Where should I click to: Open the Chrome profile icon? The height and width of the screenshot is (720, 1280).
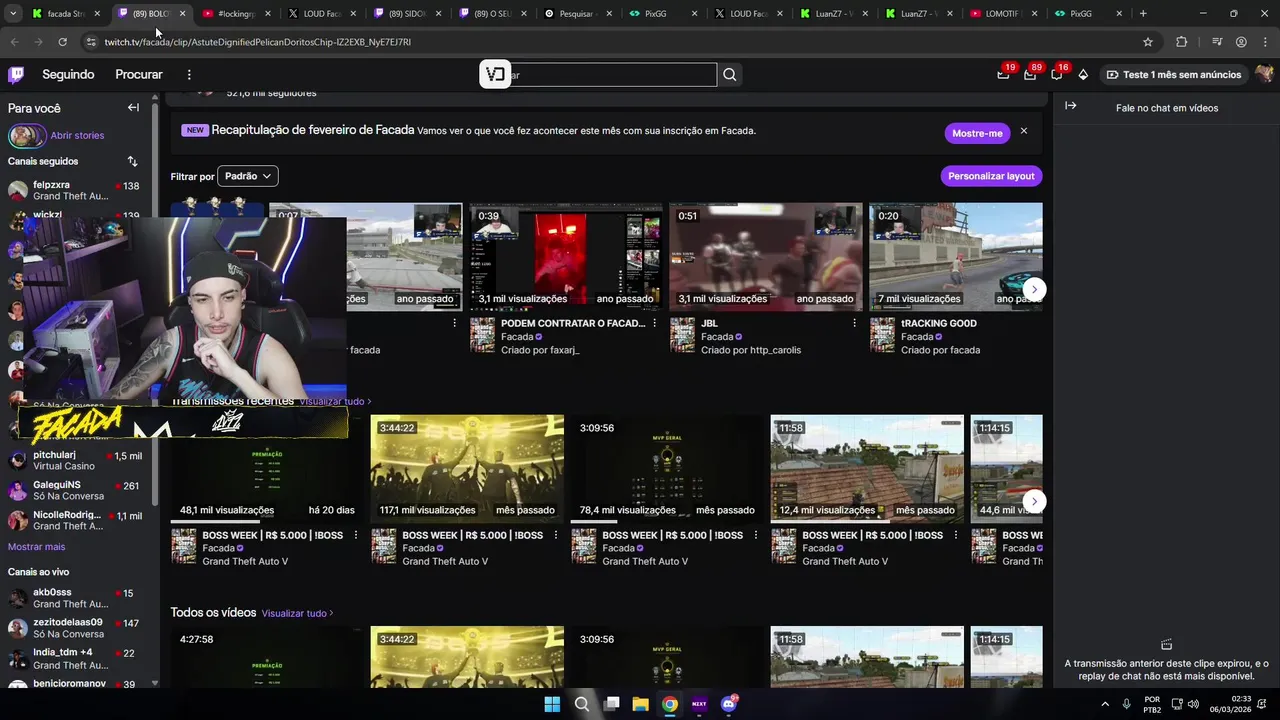pos(1241,42)
